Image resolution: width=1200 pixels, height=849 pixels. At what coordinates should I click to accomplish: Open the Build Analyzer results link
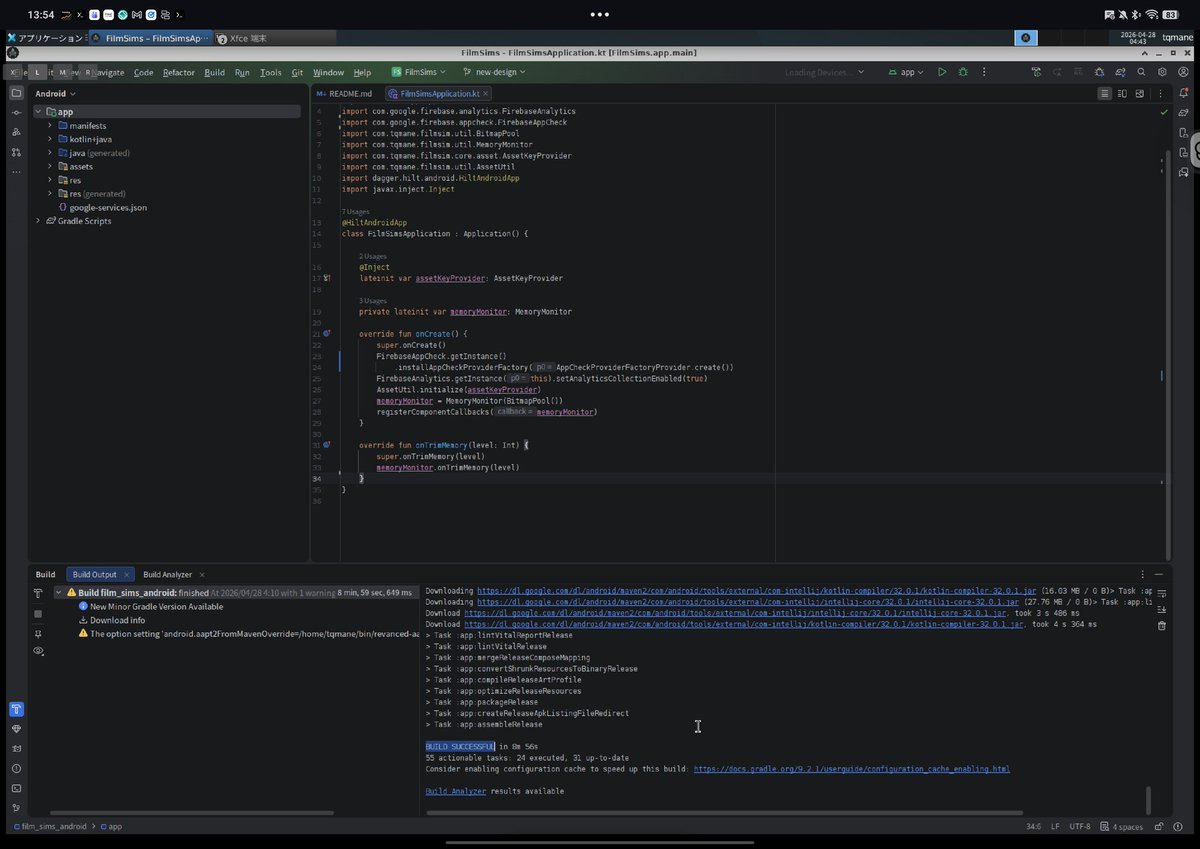(456, 791)
